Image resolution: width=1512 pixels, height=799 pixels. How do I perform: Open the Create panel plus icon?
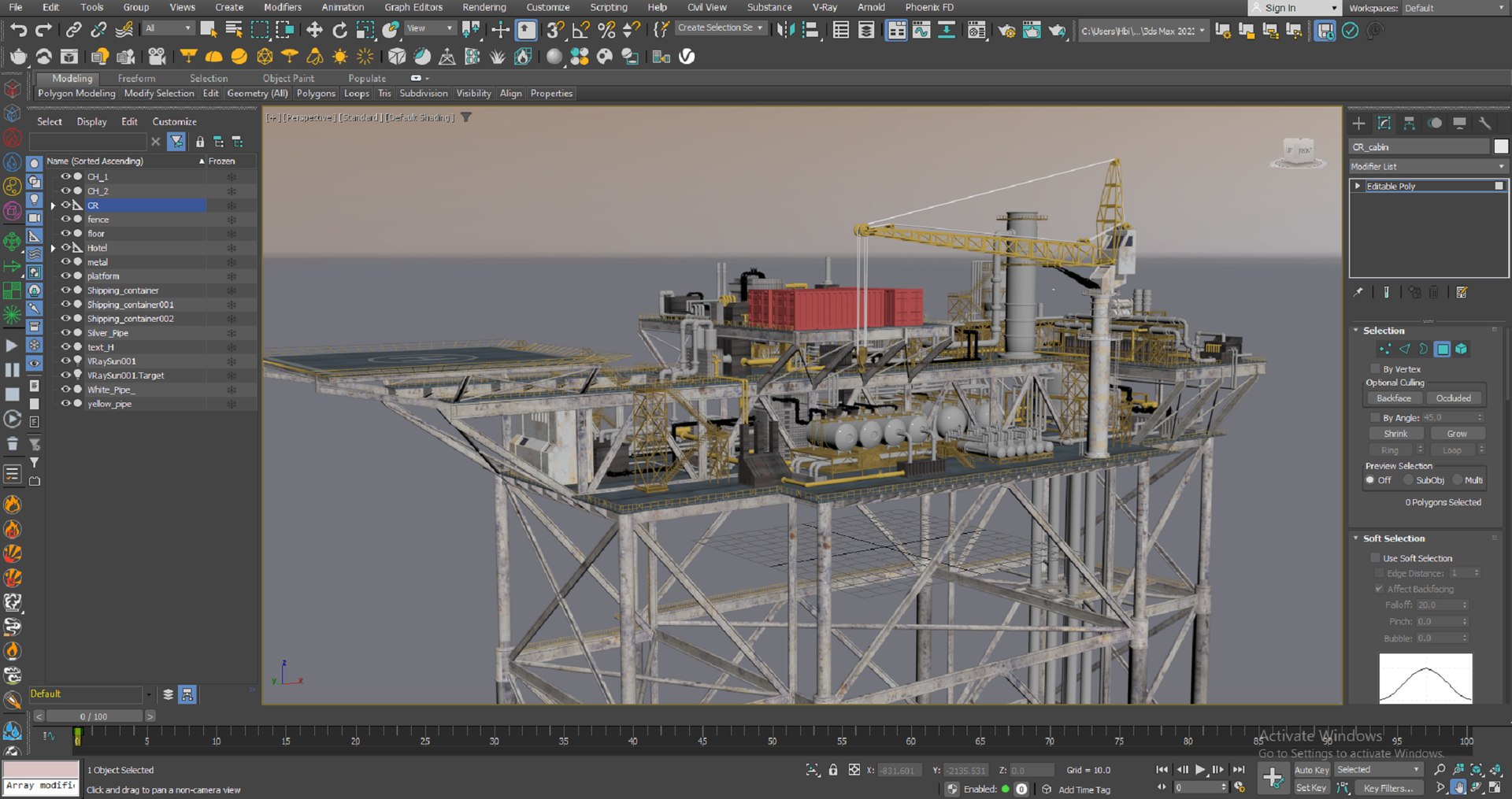(x=1358, y=124)
